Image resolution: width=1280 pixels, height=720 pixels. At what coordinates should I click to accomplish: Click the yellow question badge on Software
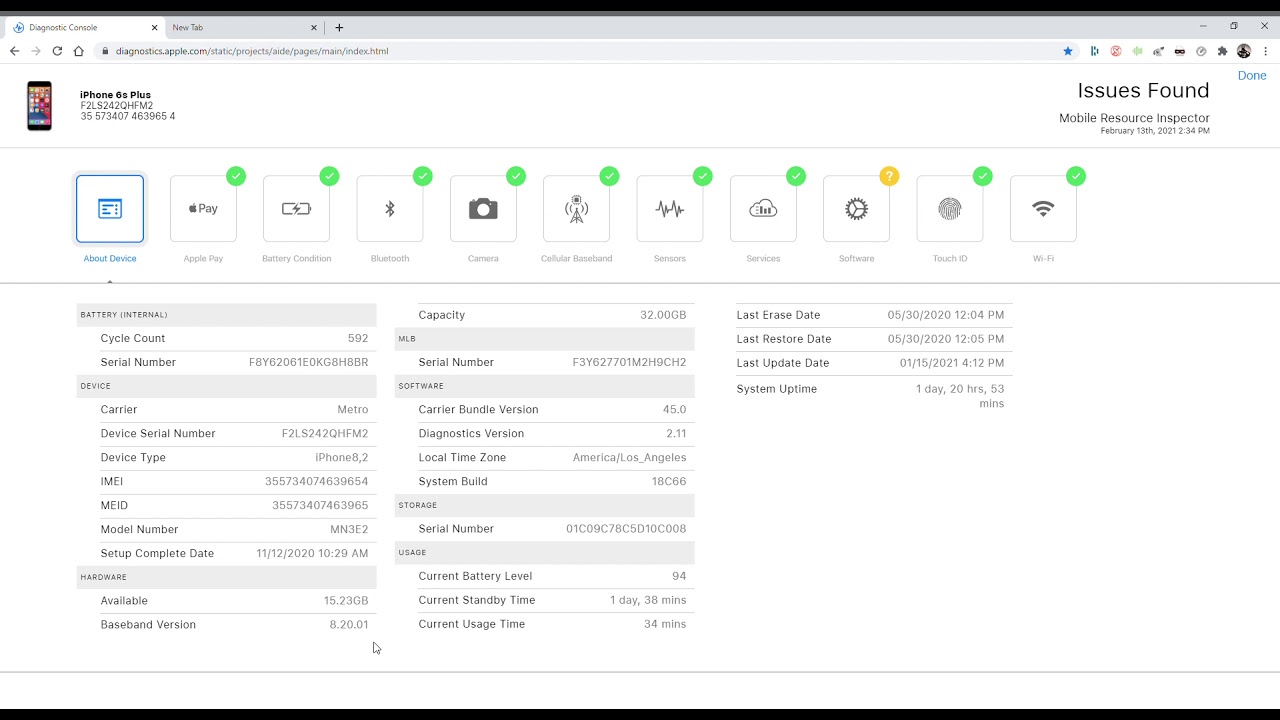click(889, 176)
